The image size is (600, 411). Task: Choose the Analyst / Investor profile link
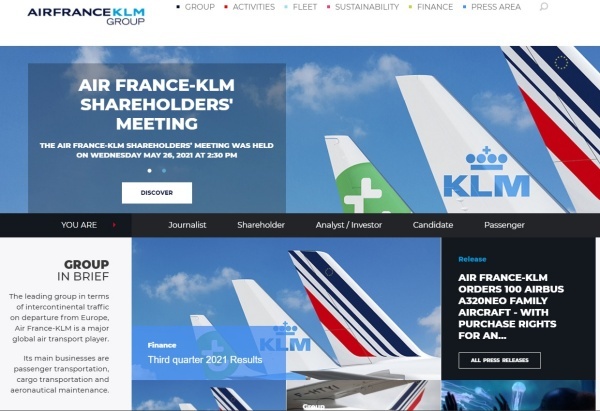tap(349, 225)
